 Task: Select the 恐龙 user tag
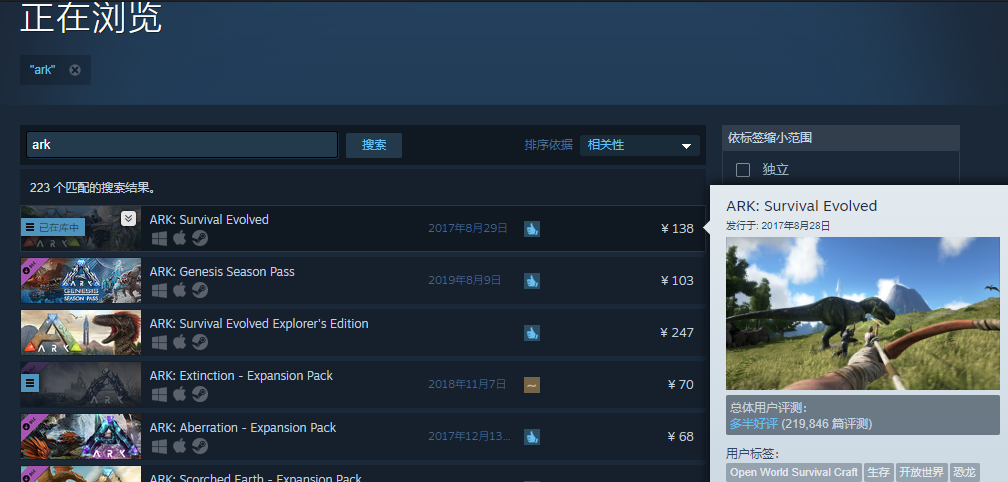964,472
